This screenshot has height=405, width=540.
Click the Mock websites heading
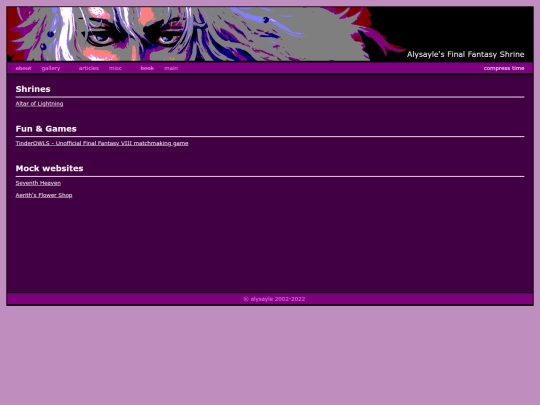pyautogui.click(x=49, y=168)
